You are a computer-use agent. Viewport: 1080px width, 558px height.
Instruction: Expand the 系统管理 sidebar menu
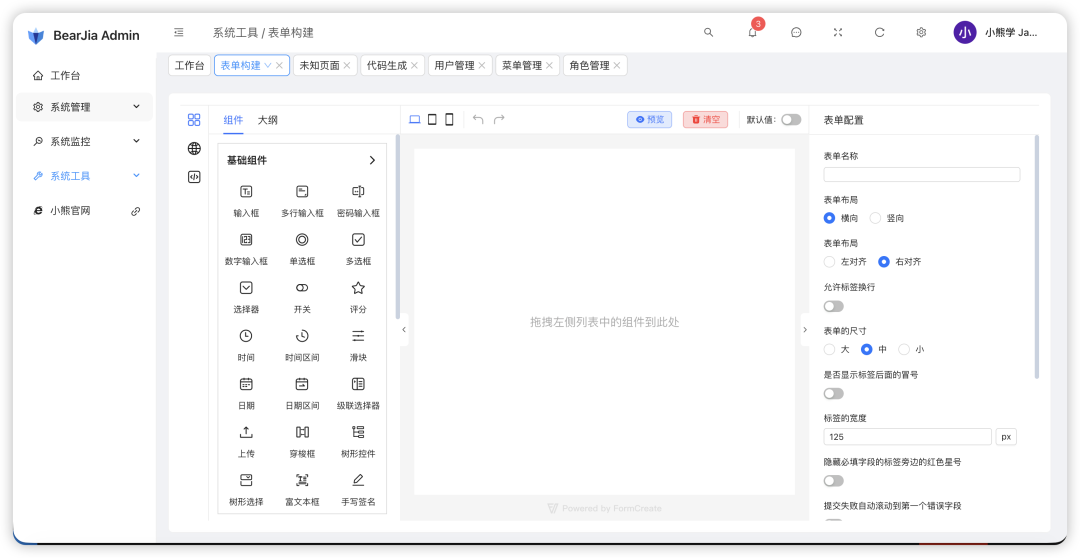(84, 107)
